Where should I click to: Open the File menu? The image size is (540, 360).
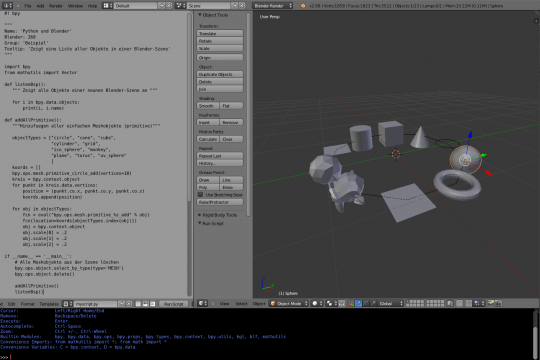point(28,6)
